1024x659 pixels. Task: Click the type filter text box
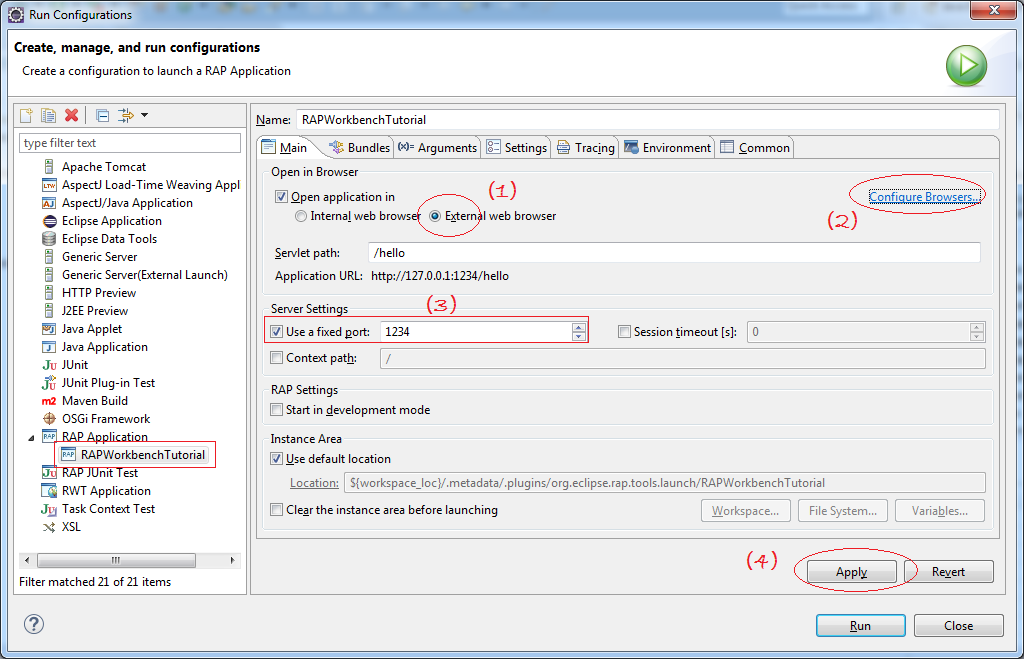click(130, 143)
